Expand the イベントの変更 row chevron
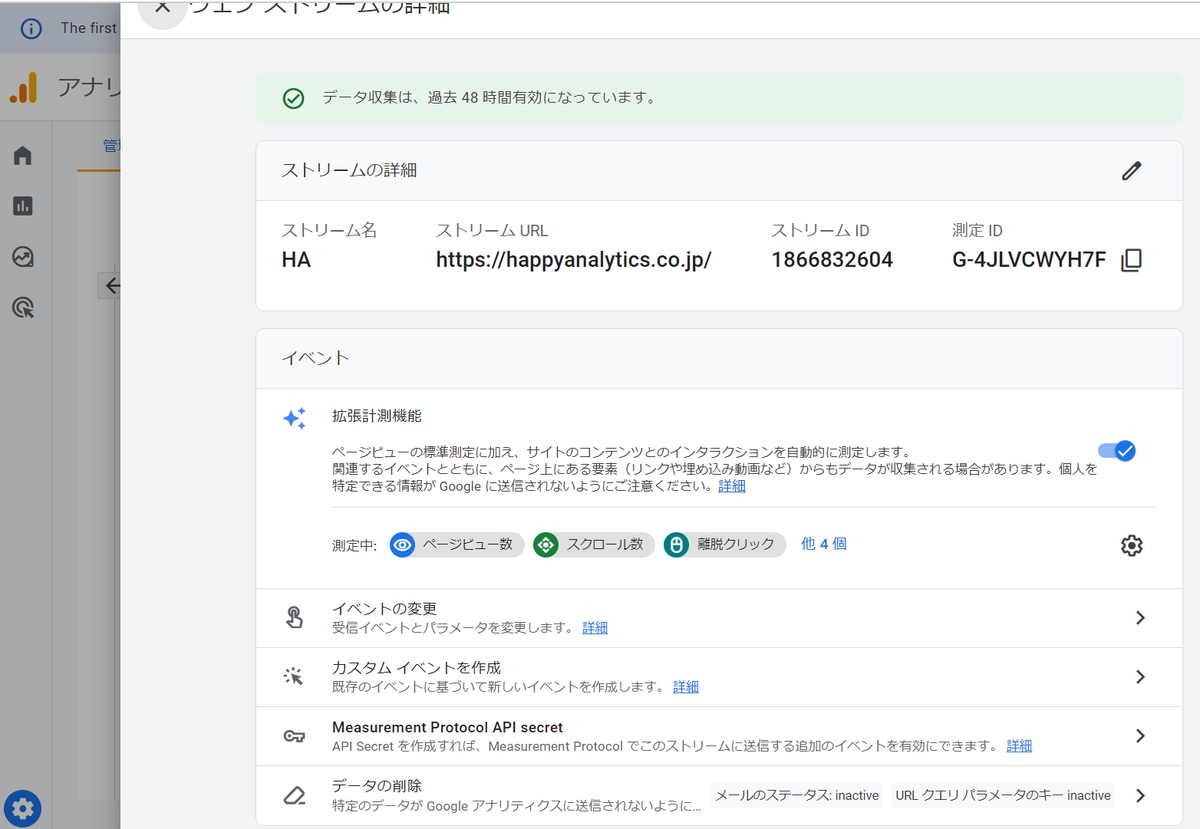This screenshot has height=829, width=1200. pyautogui.click(x=1140, y=617)
